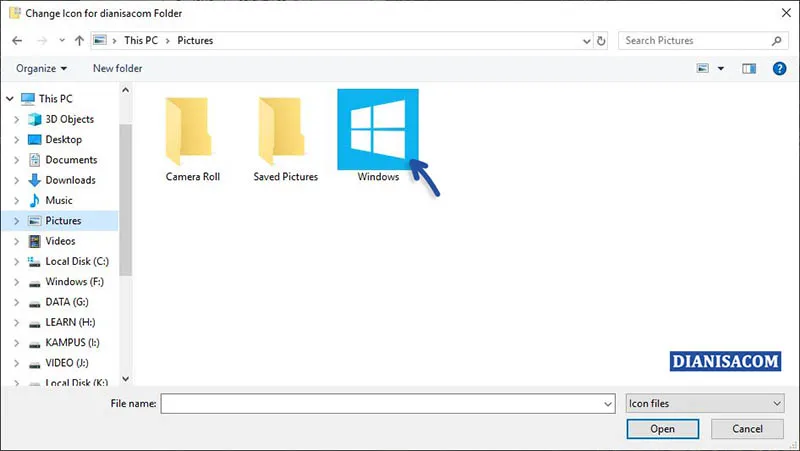Collapse the This PC tree node
Screen dimensions: 800x451
(x=10, y=98)
